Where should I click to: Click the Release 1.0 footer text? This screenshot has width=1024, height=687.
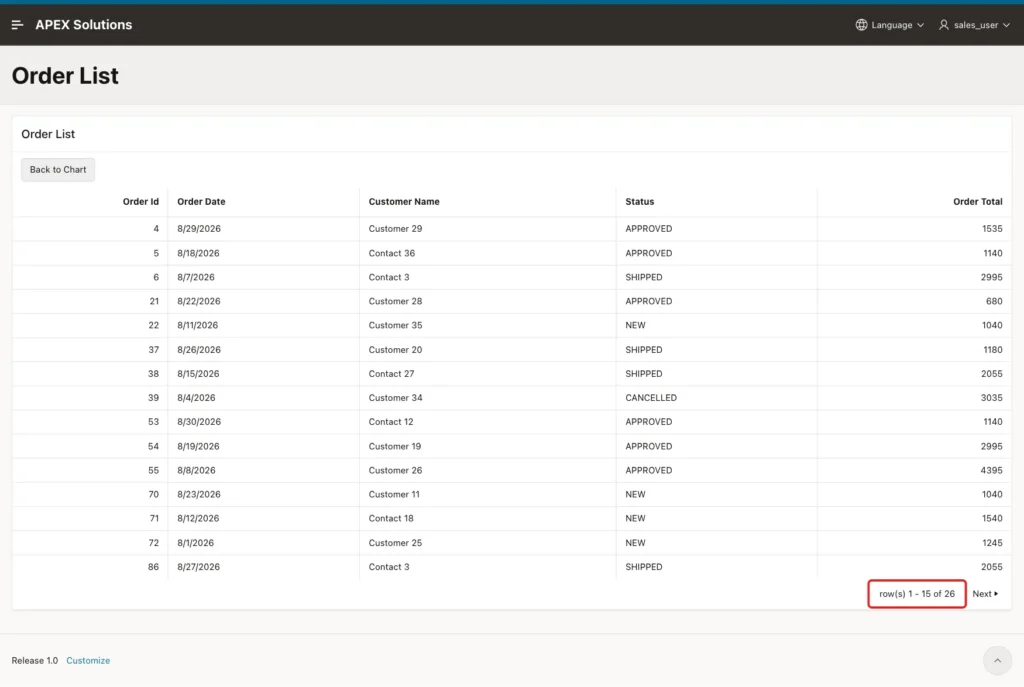click(x=35, y=660)
